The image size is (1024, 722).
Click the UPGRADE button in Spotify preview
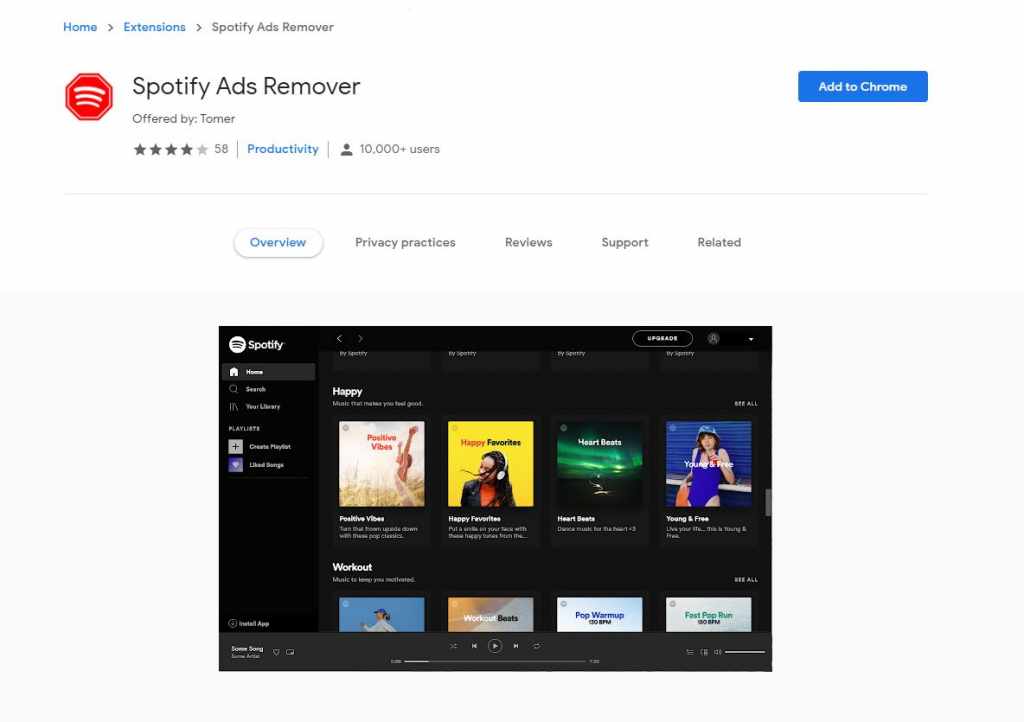pyautogui.click(x=662, y=338)
